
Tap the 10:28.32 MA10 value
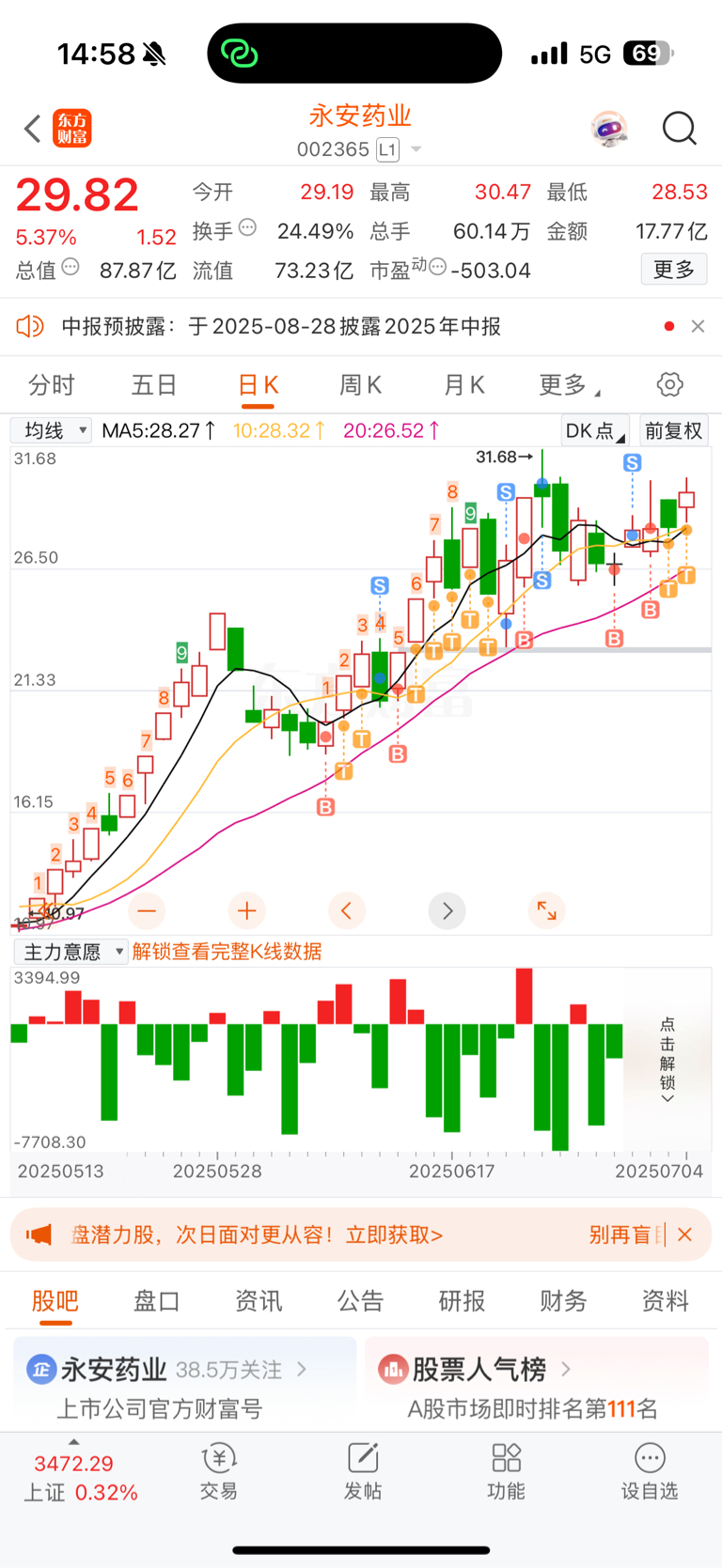point(279,430)
